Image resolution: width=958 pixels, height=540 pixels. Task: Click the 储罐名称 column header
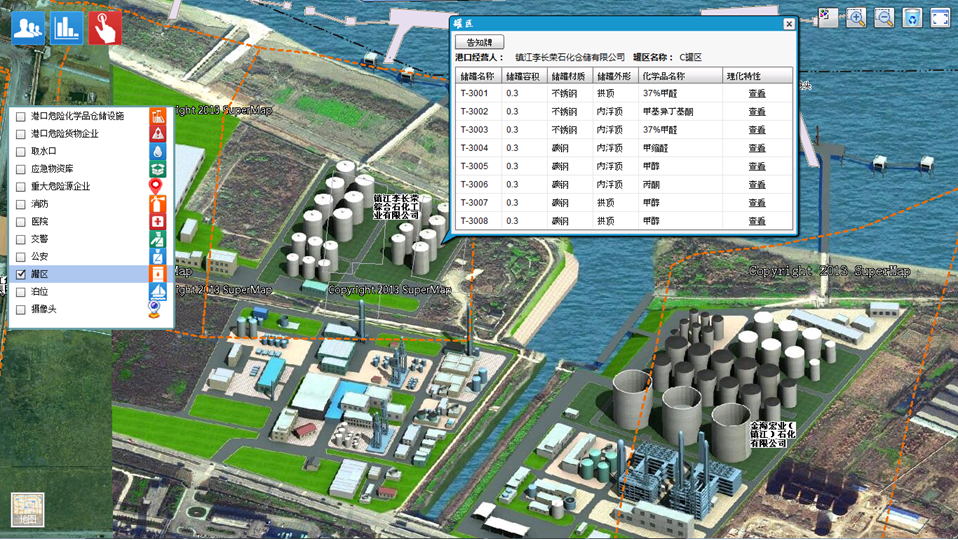pos(477,76)
